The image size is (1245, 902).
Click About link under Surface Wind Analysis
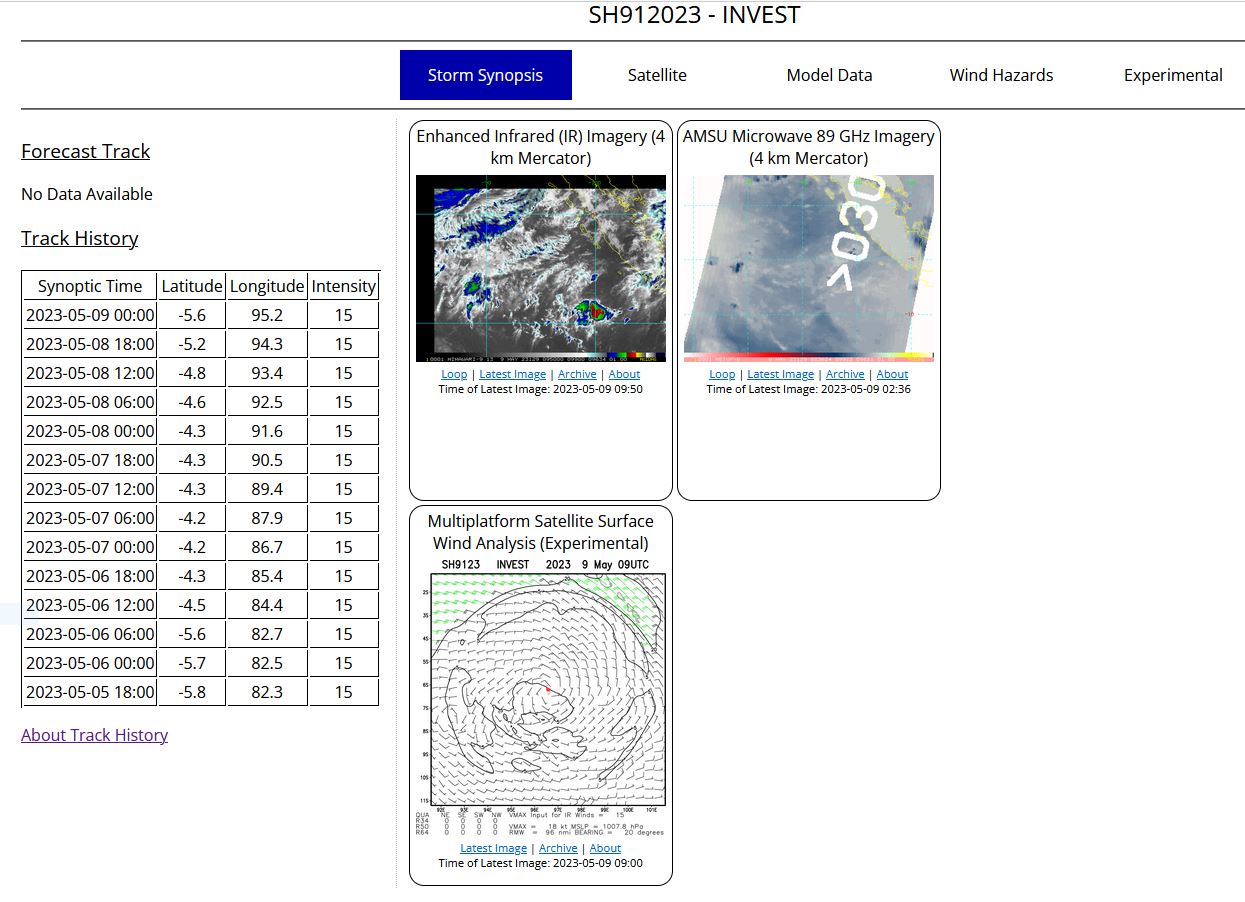tap(605, 848)
